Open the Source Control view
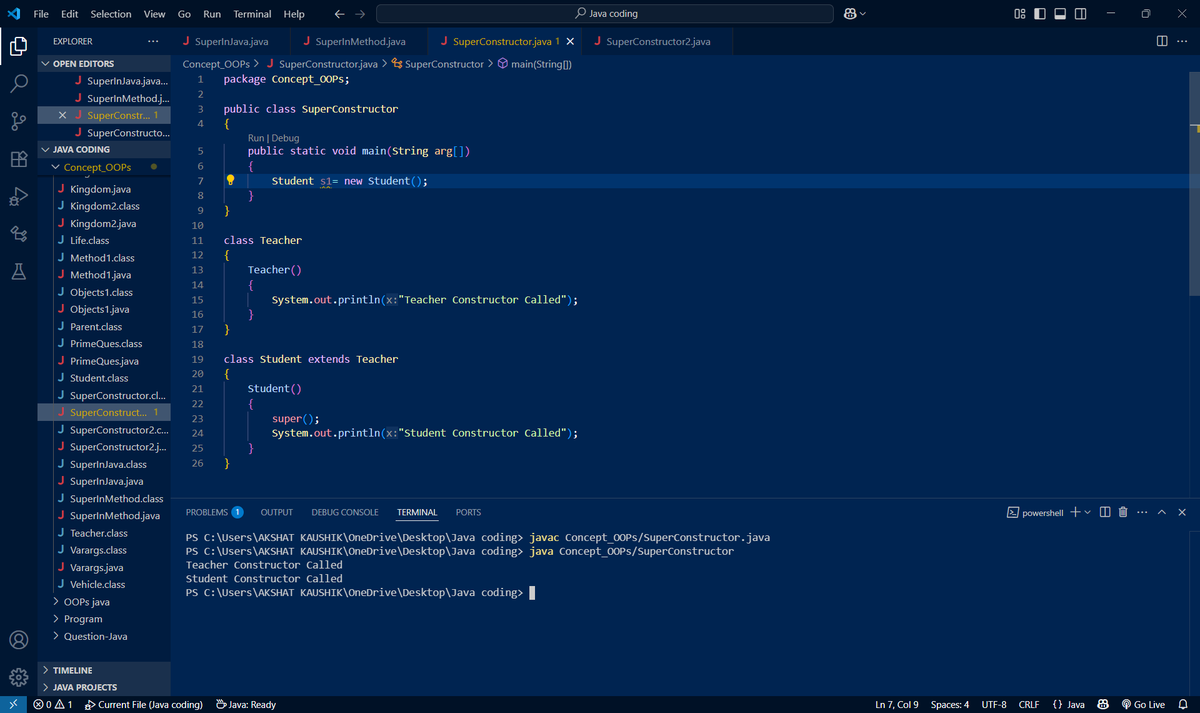 pyautogui.click(x=18, y=121)
